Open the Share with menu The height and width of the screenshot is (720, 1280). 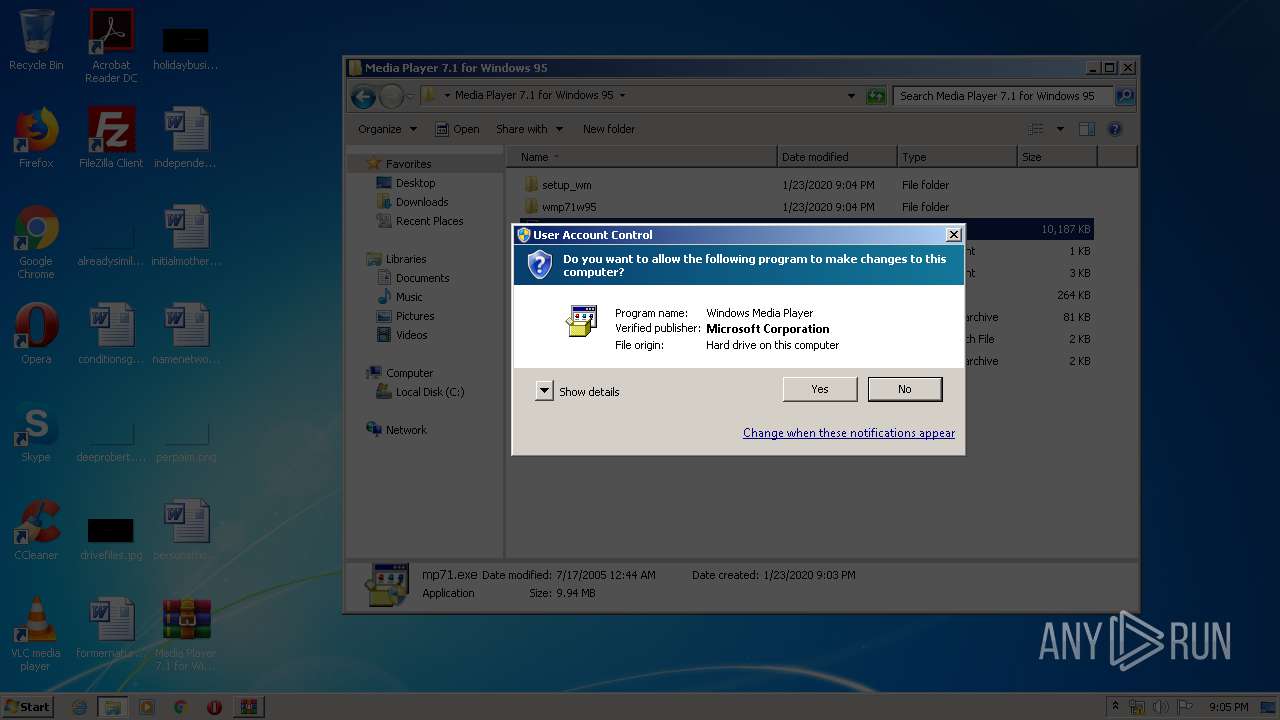click(529, 129)
